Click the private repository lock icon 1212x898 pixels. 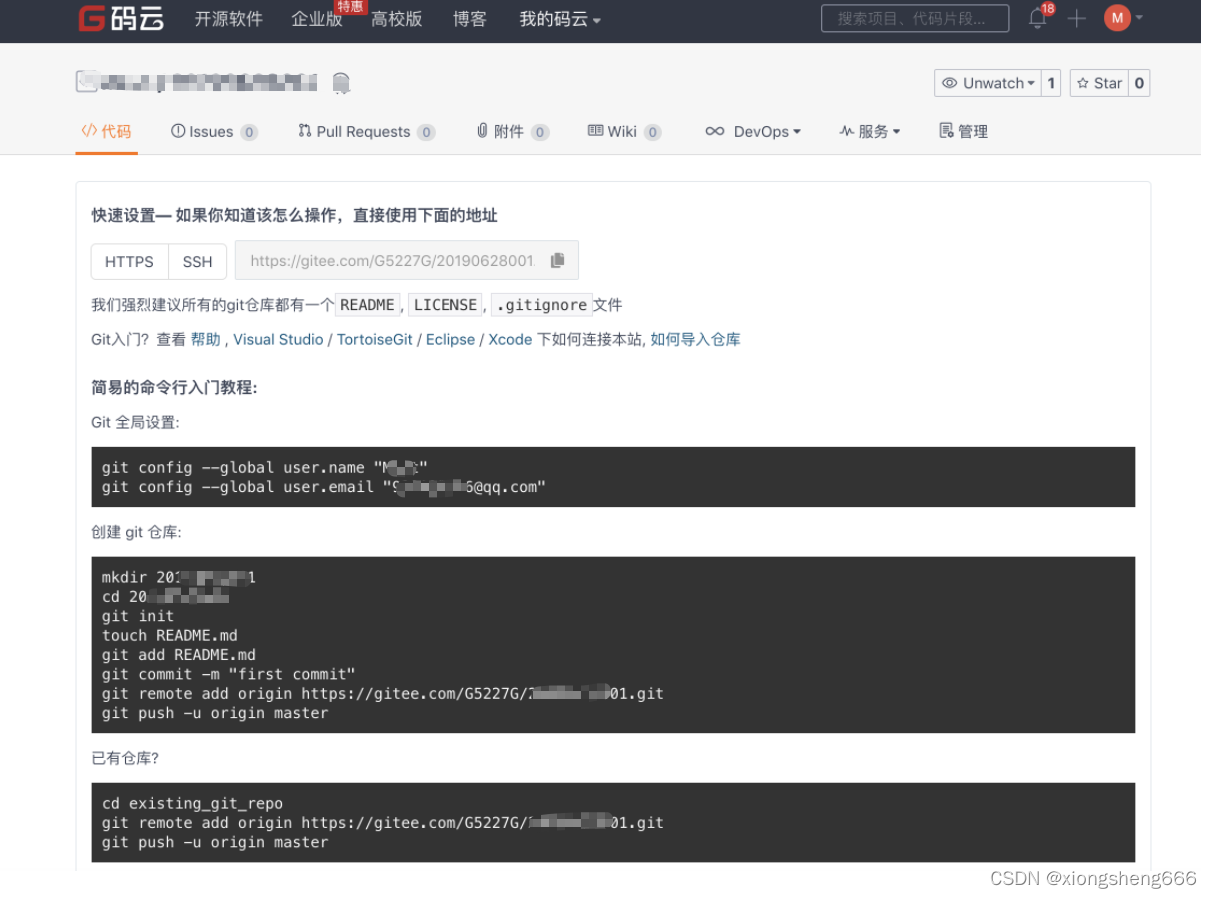[x=341, y=82]
